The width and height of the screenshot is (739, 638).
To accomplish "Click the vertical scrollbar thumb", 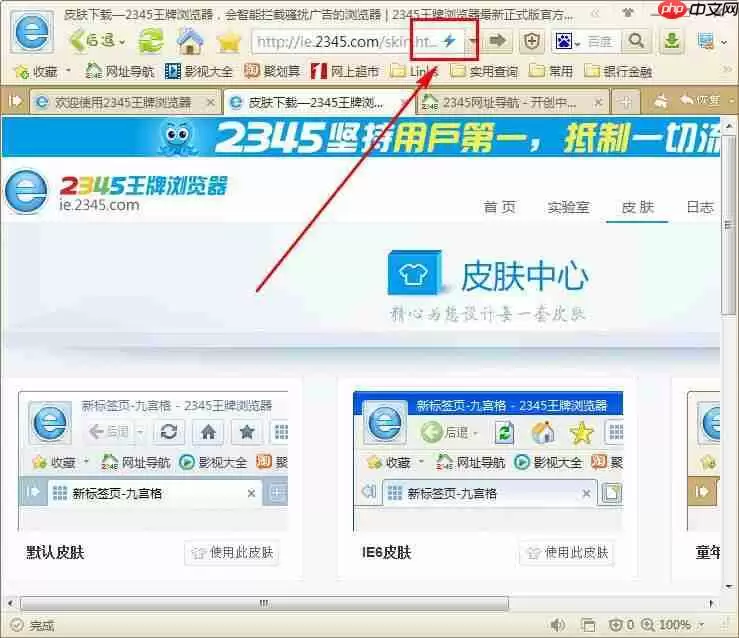I will click(x=729, y=224).
